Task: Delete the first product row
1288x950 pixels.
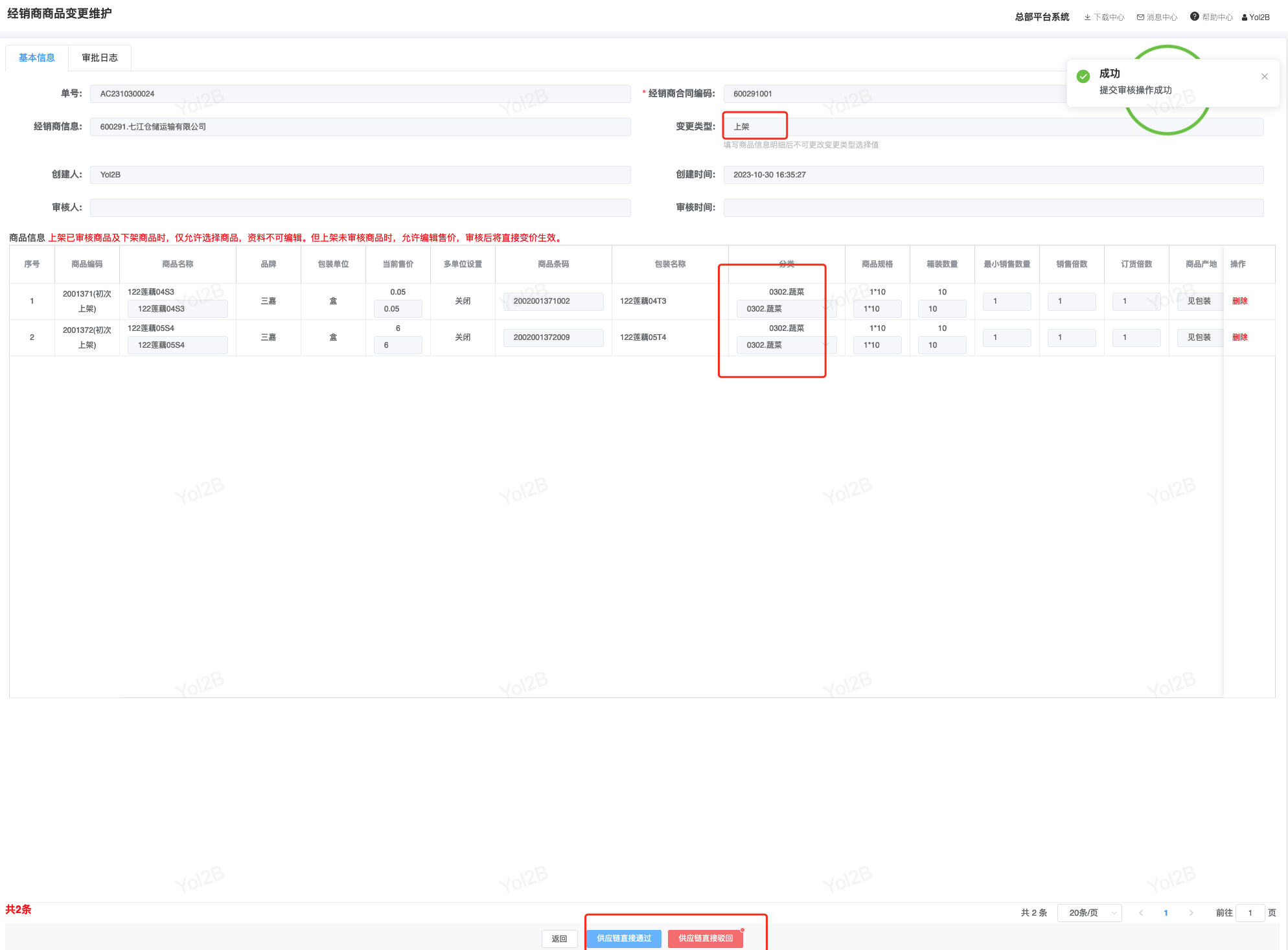Action: tap(1239, 301)
